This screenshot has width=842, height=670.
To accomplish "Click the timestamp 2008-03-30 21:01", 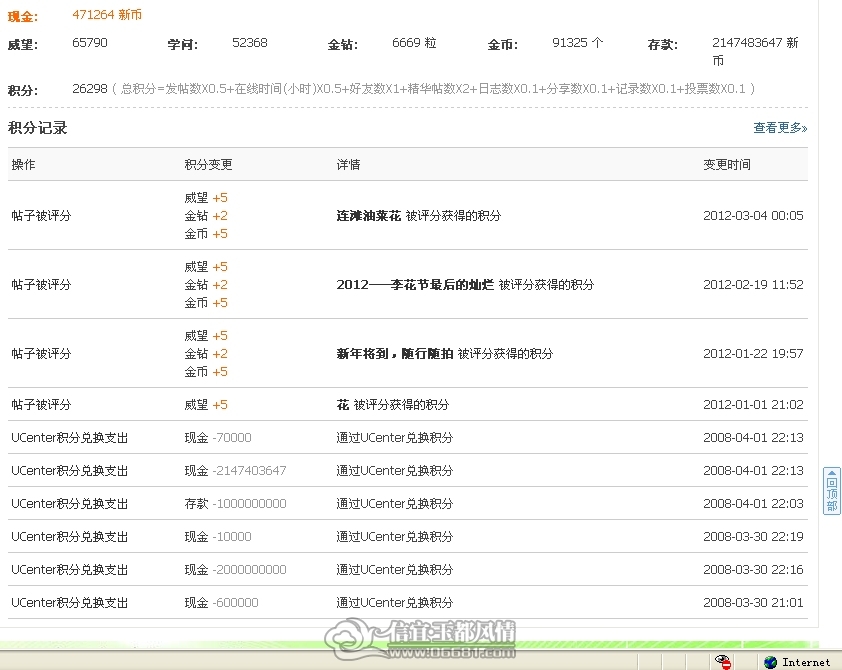I will pos(753,603).
